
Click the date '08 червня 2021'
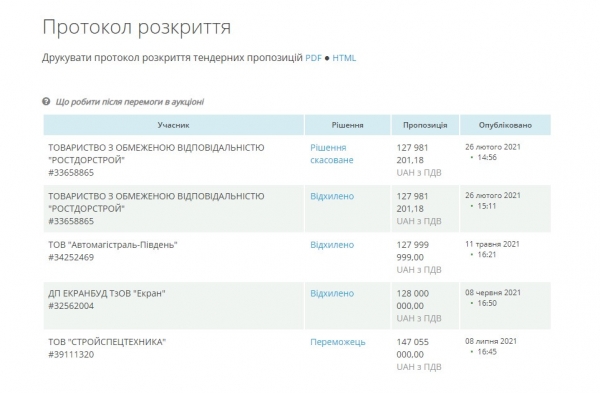(x=493, y=293)
